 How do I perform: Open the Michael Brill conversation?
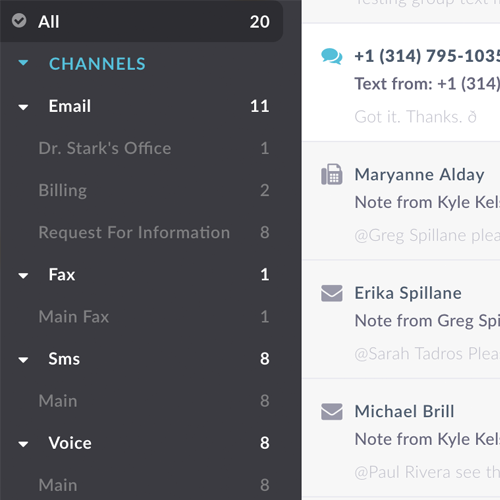point(401,438)
